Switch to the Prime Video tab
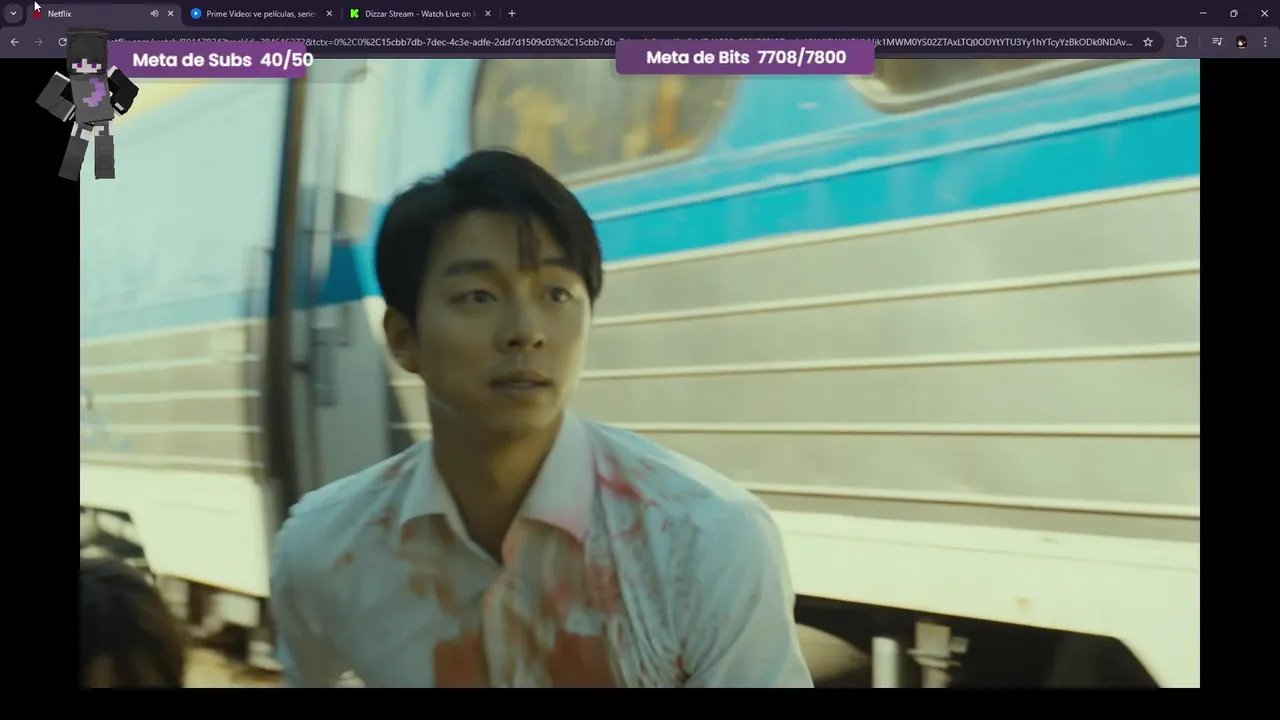This screenshot has height=720, width=1280. click(261, 14)
